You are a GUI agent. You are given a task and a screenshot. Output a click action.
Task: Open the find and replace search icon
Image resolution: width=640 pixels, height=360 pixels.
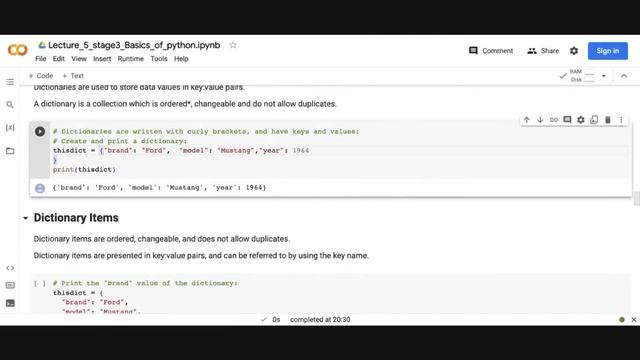tap(10, 105)
